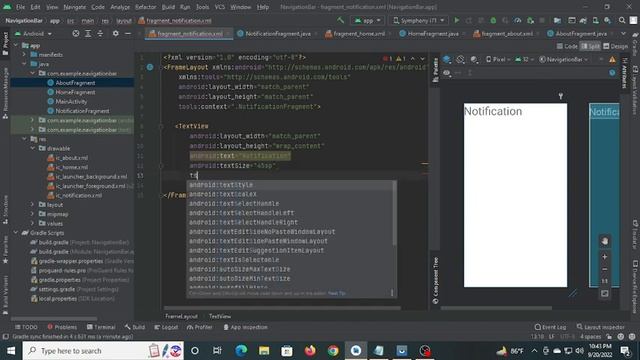Toggle orientation for preview icon

(461, 60)
